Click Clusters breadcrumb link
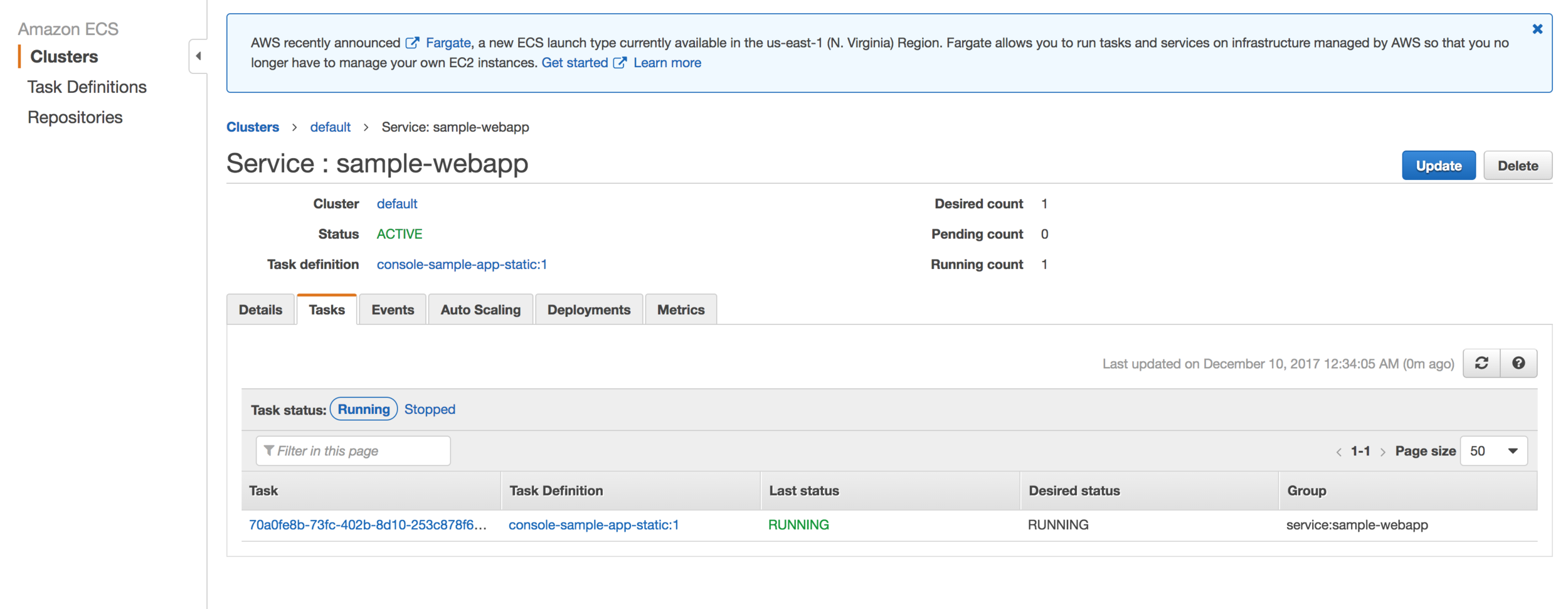 pos(253,127)
